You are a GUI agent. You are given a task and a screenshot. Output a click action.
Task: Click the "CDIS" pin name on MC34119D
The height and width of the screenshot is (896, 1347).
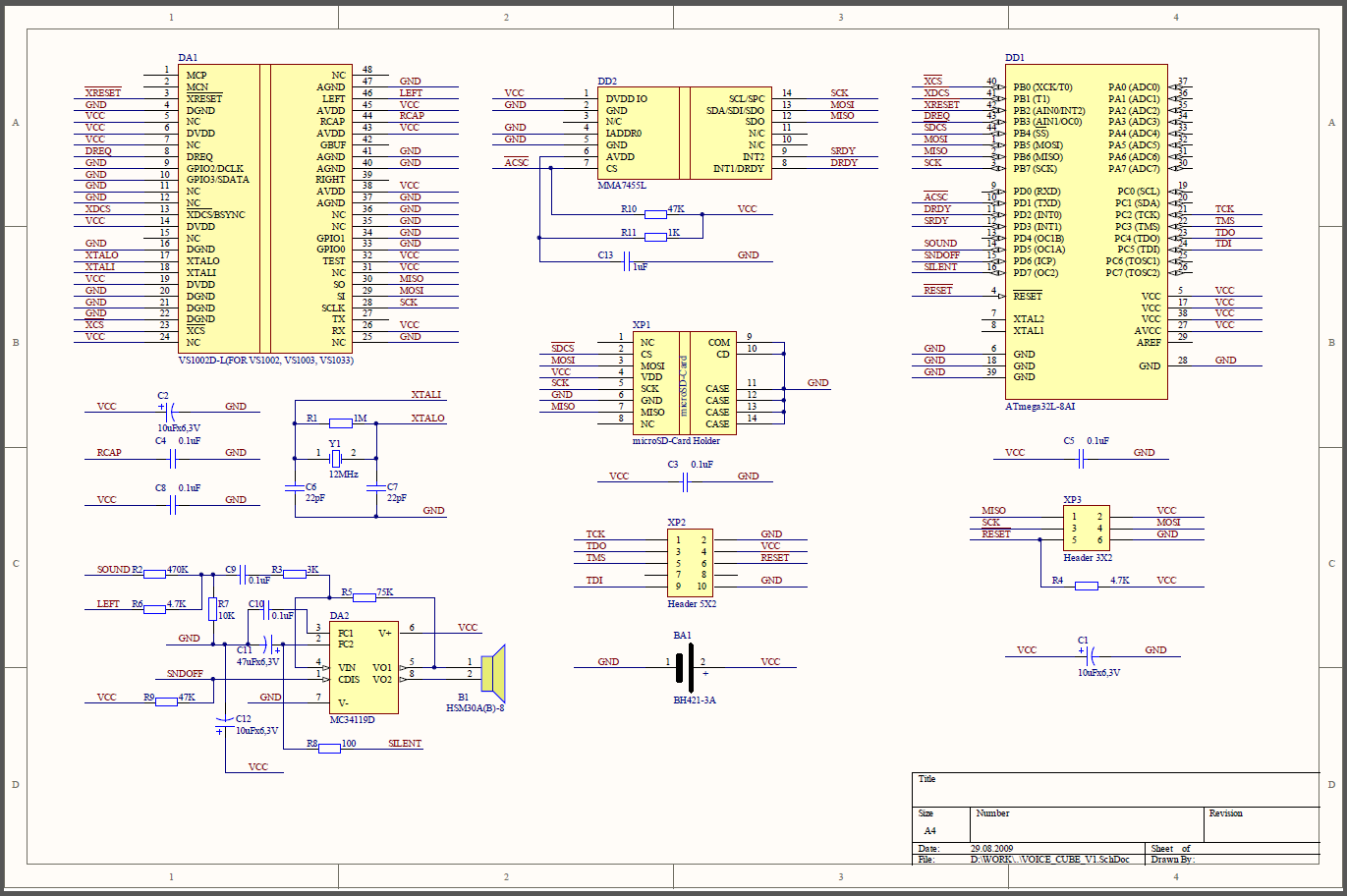click(349, 680)
